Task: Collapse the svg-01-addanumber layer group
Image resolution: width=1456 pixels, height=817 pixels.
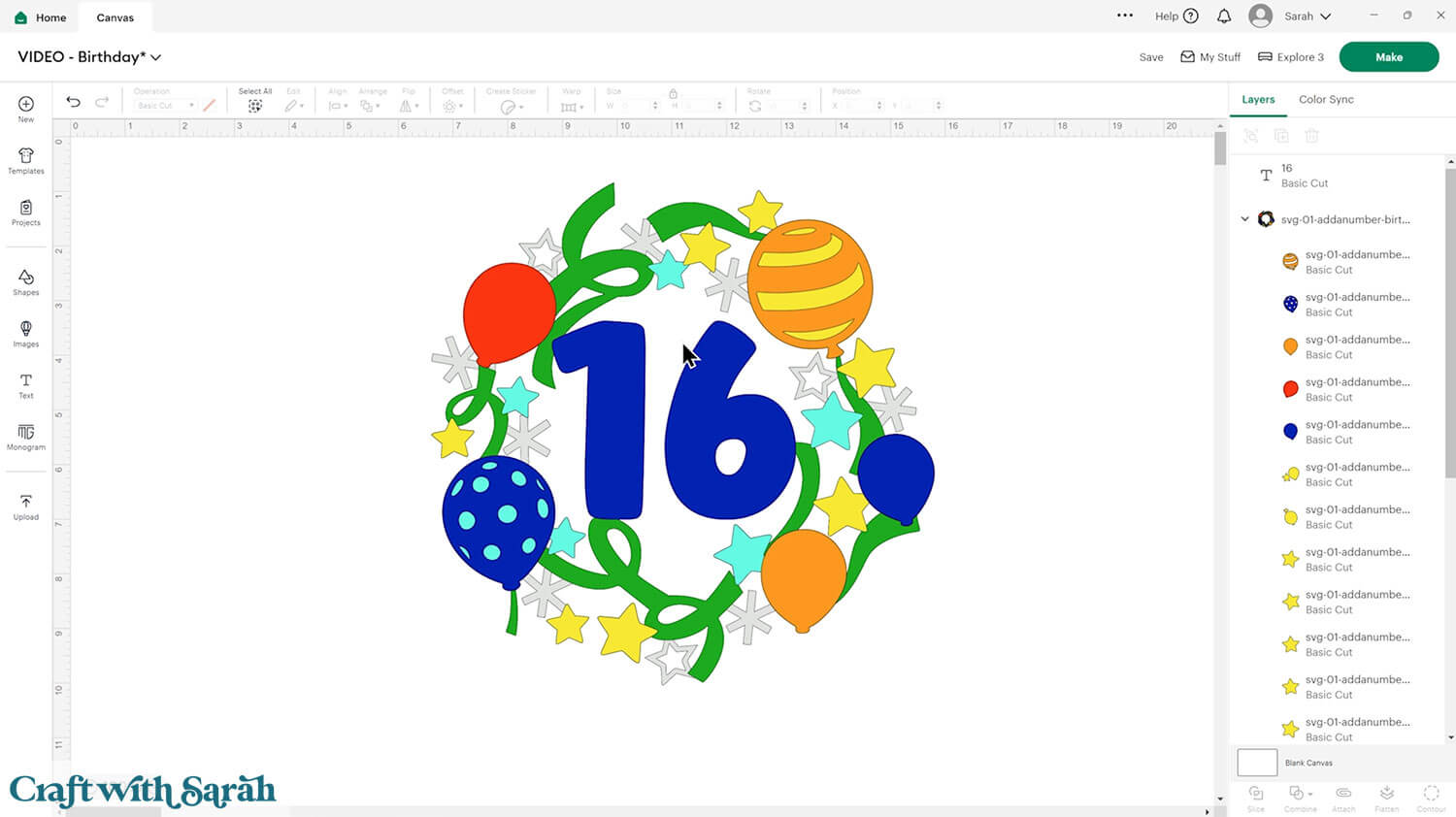Action: point(1244,219)
